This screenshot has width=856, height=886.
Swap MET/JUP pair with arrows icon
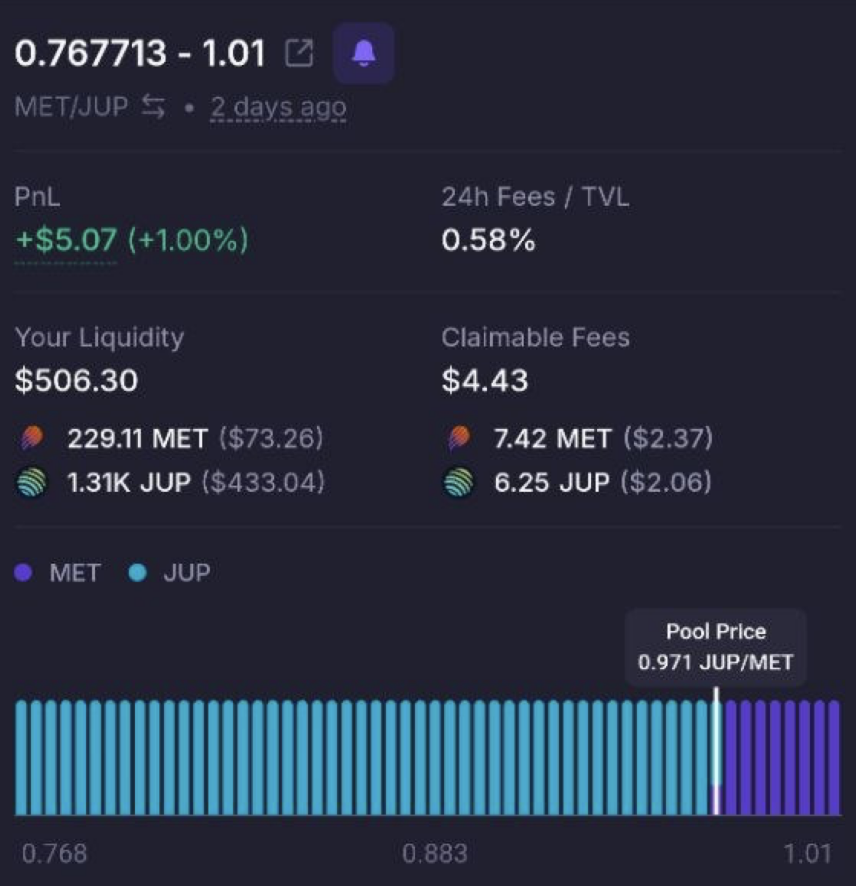153,106
